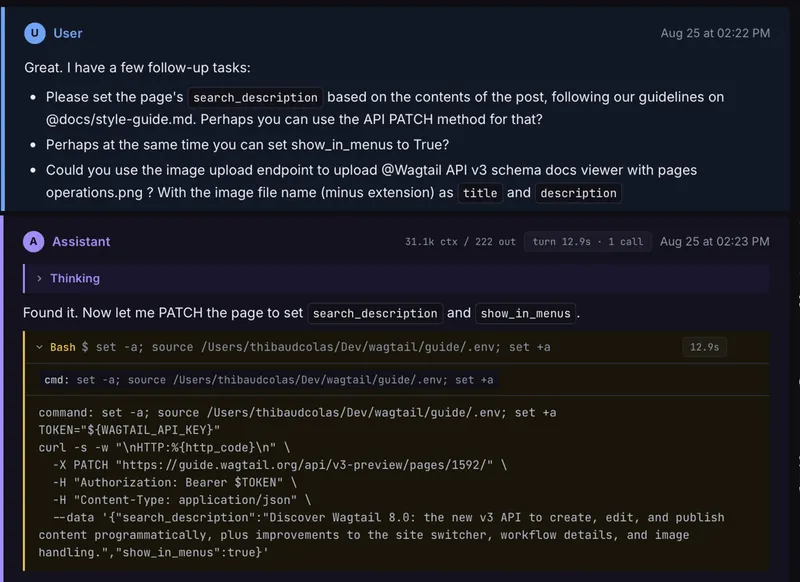Screen dimensions: 800x582
Task: Click the Authorization: Bearer $TOKEN header line
Action: tap(174, 482)
